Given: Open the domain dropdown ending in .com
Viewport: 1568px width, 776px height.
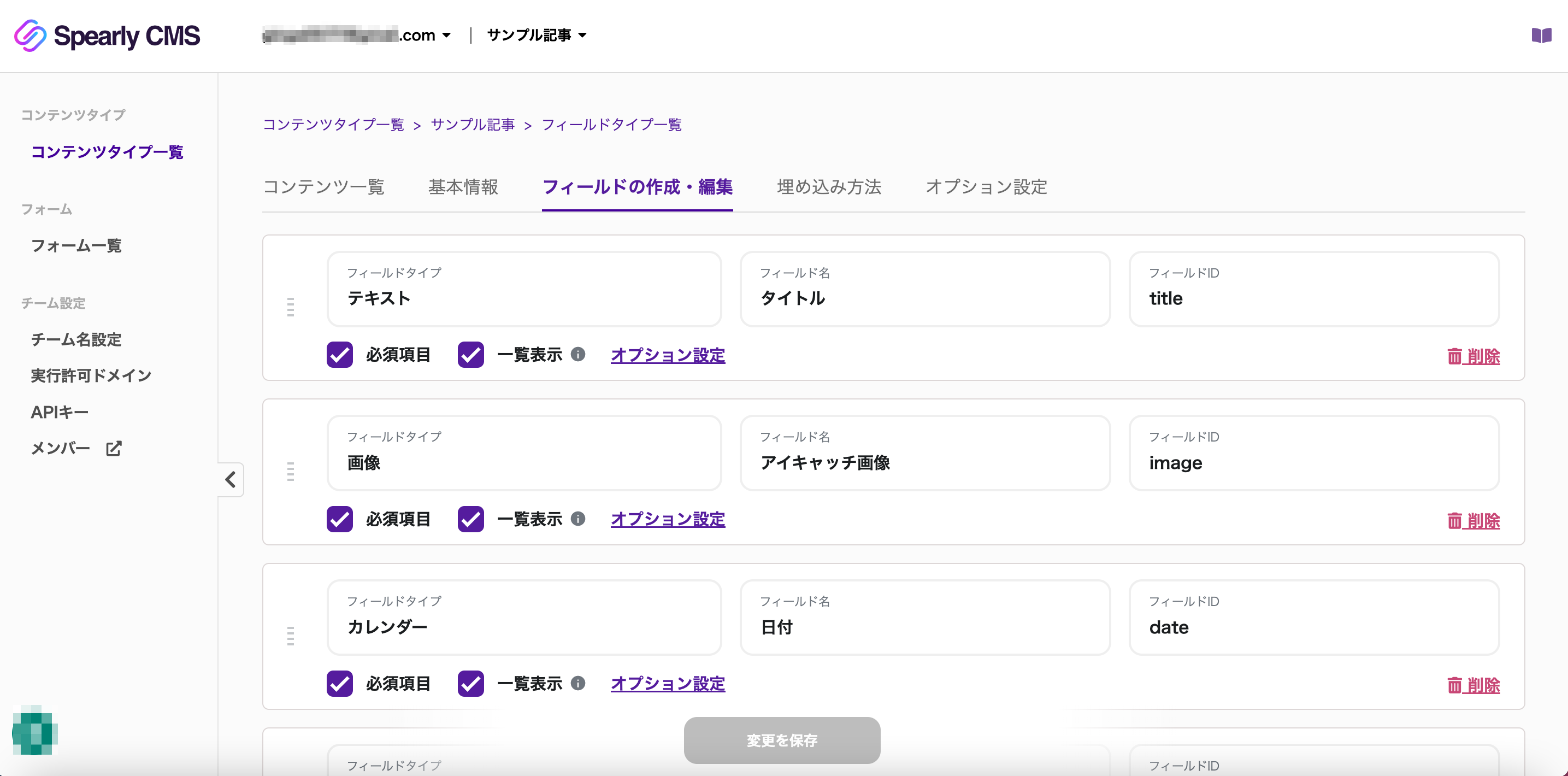Looking at the screenshot, I should (357, 36).
